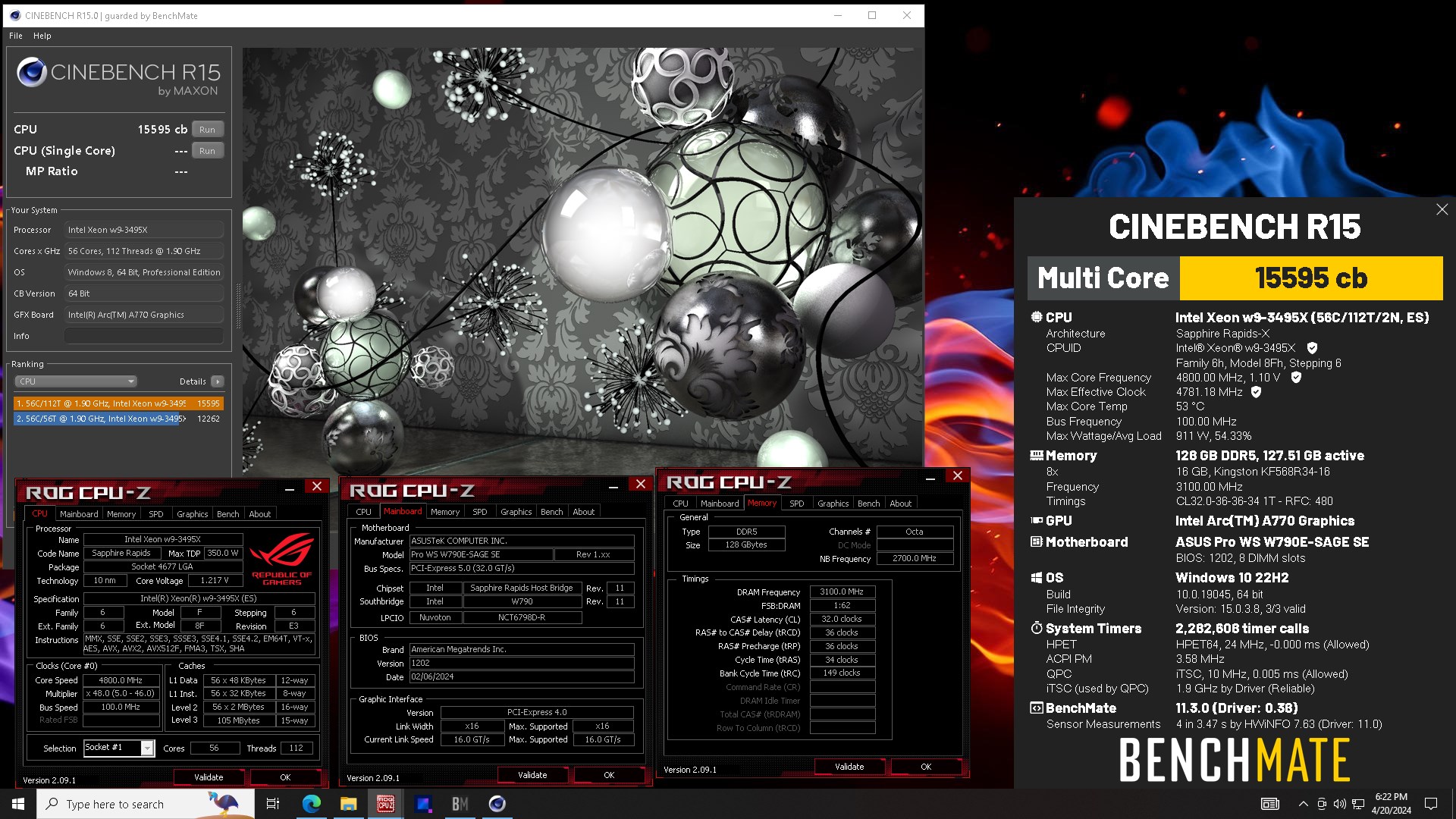Click the BenchMate code icon in panel

[1036, 708]
